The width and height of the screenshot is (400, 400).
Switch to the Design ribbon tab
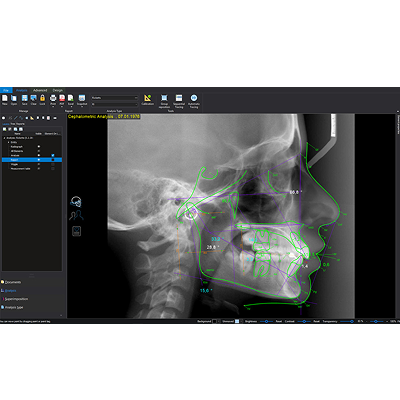(x=58, y=90)
